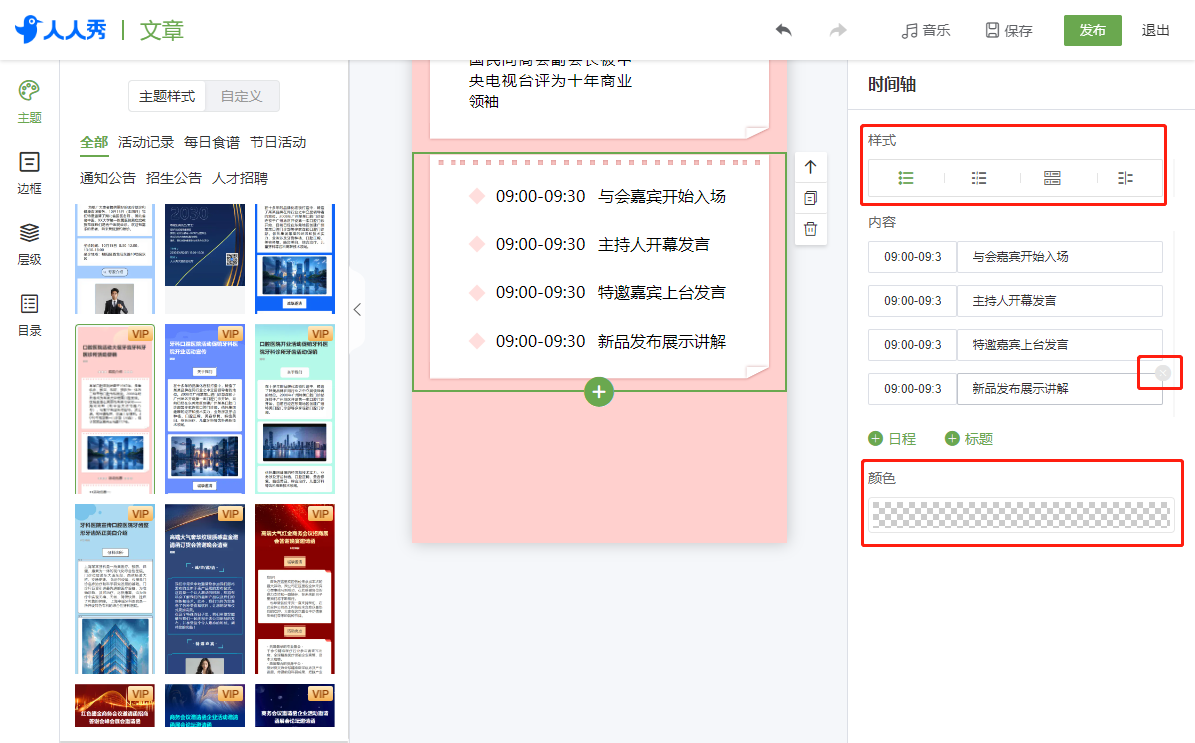Screen dimensions: 1195x743
Task: Edit the time field beside 新品发布展示讲解
Action: [x=912, y=389]
